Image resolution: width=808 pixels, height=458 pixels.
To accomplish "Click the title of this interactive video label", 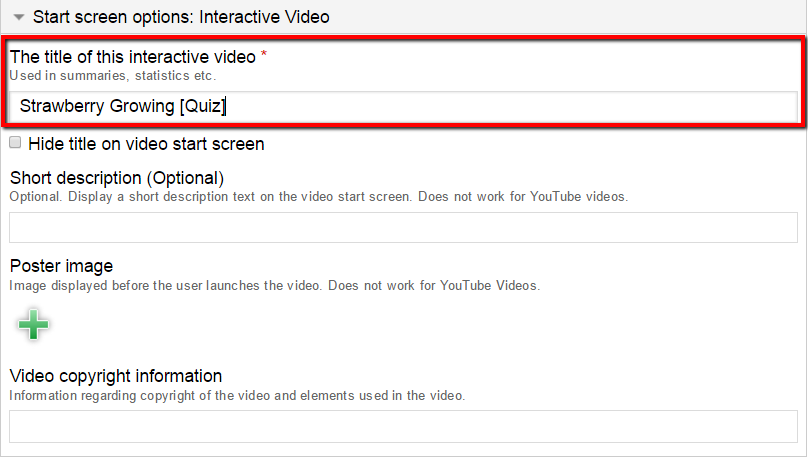I will coord(133,57).
